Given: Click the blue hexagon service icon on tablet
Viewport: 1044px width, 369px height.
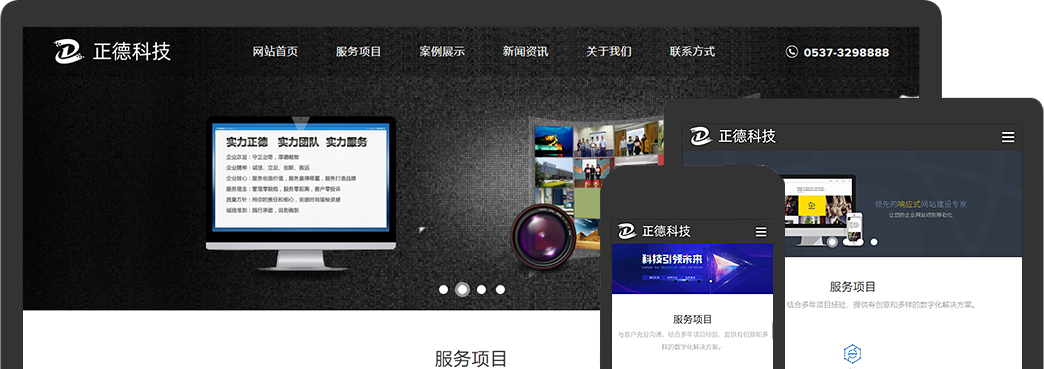Looking at the screenshot, I should (x=852, y=354).
